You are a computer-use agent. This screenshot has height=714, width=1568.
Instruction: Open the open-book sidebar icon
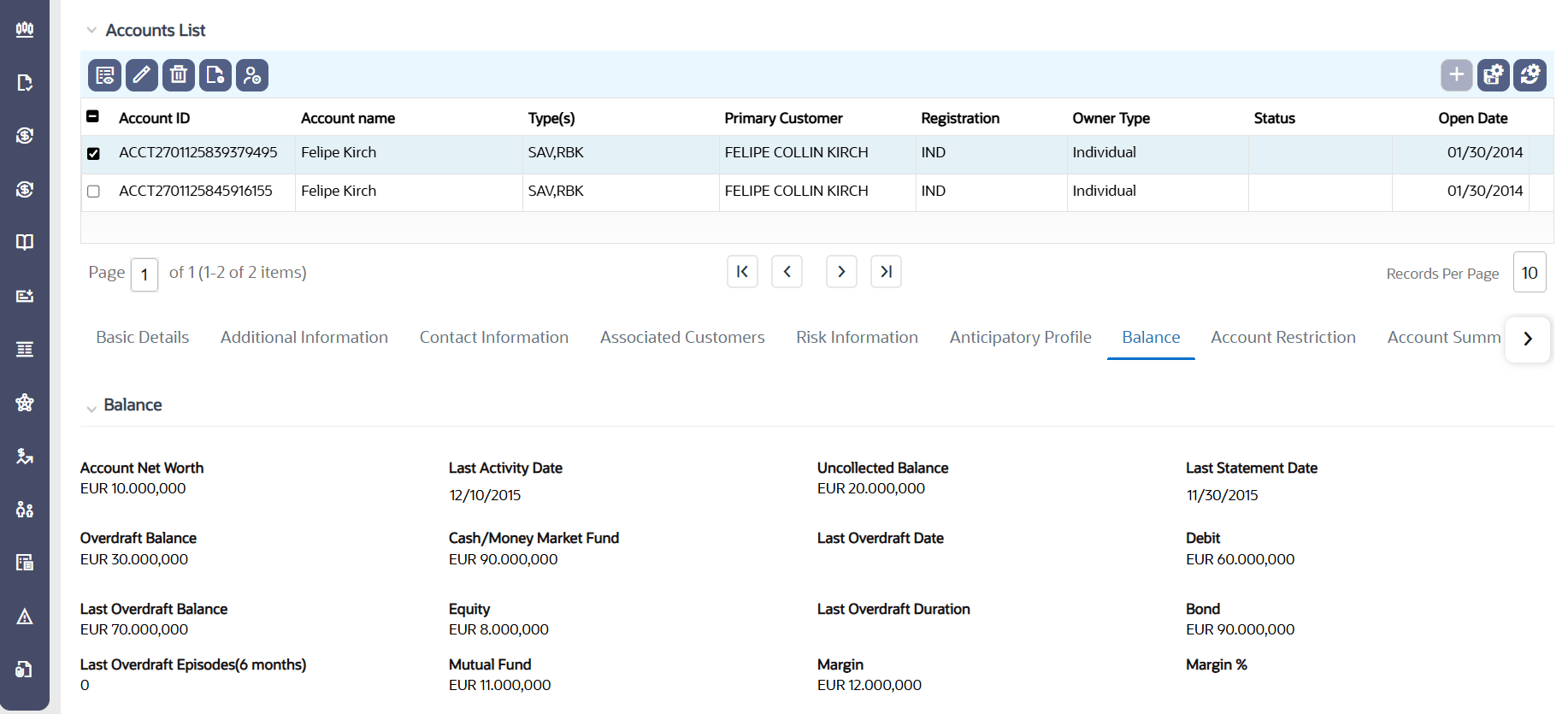pyautogui.click(x=25, y=242)
